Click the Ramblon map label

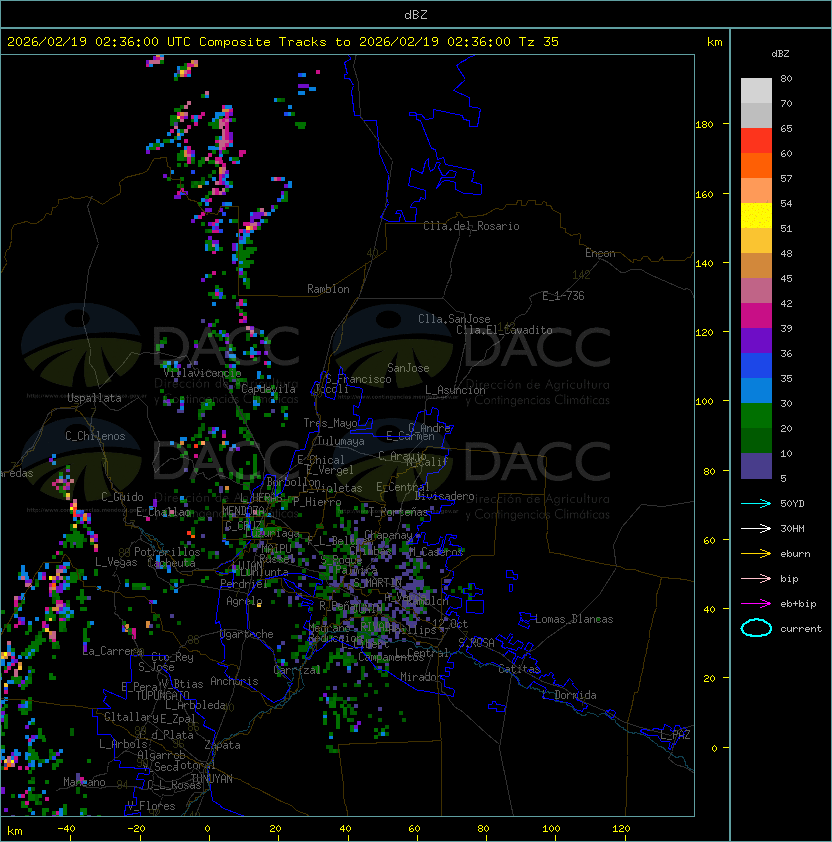point(328,289)
